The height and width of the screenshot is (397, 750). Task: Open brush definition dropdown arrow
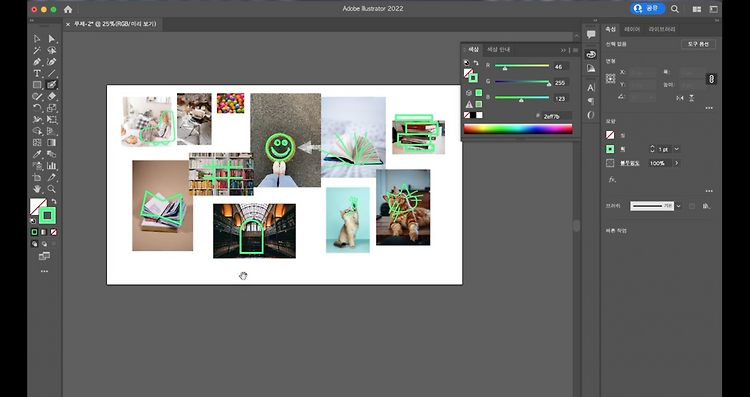pos(678,206)
